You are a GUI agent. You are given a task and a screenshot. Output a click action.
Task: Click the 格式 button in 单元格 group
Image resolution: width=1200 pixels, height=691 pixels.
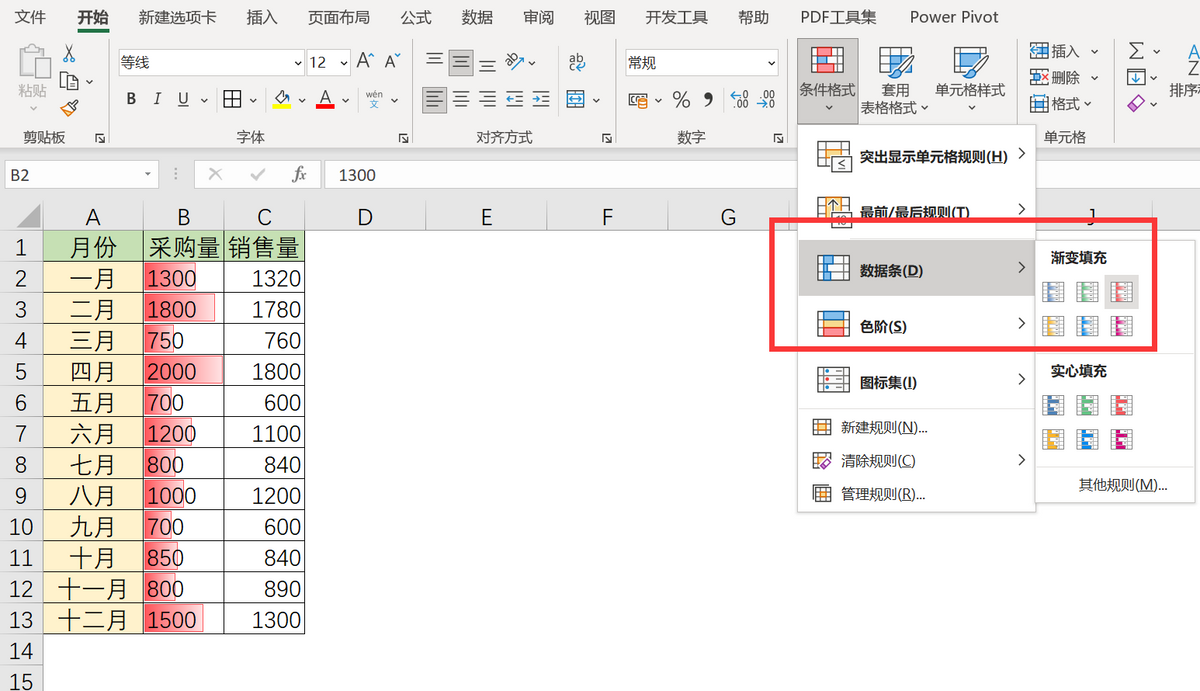[x=1062, y=103]
